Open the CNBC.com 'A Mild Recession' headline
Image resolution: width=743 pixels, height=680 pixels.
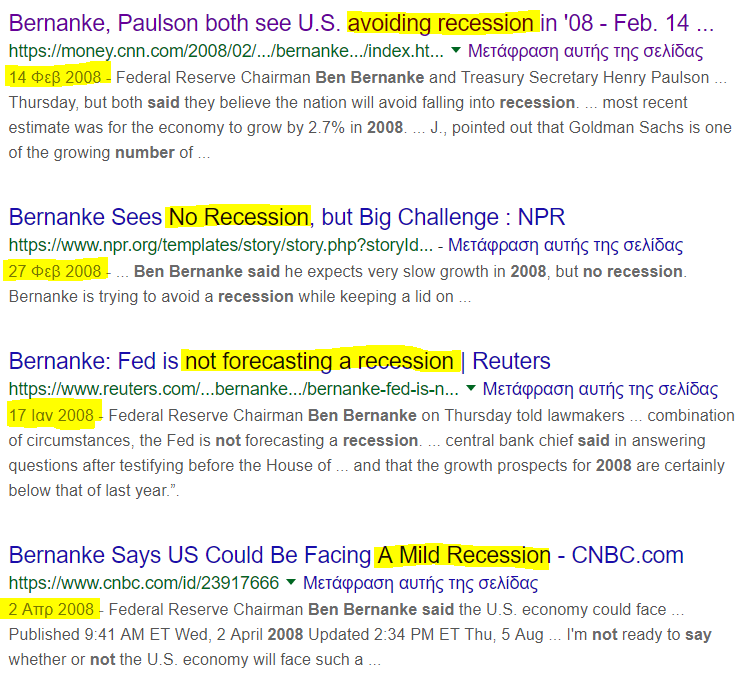click(x=345, y=555)
